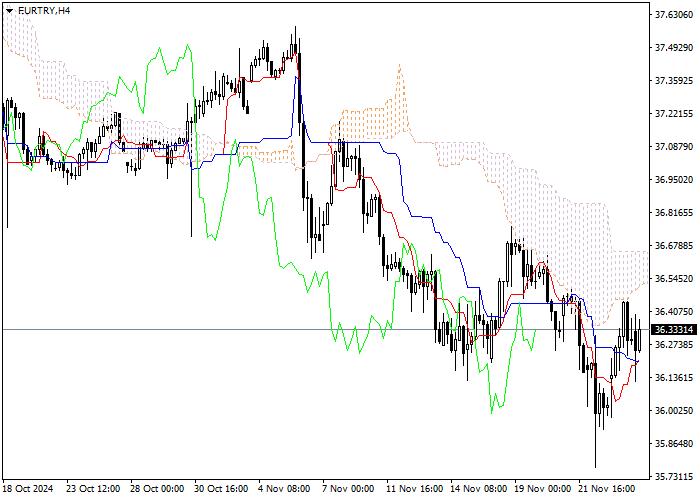
Task: Click the 7 Nov 00:00 time label
Action: click(348, 489)
